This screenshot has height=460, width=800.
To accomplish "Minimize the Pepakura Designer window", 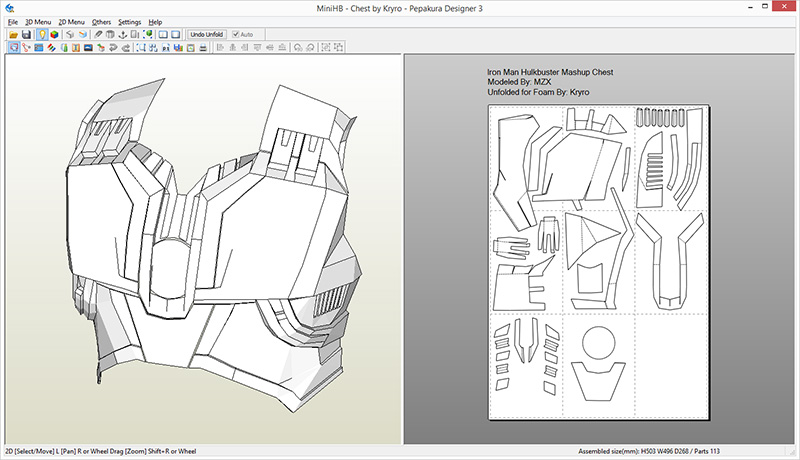I will point(751,7).
